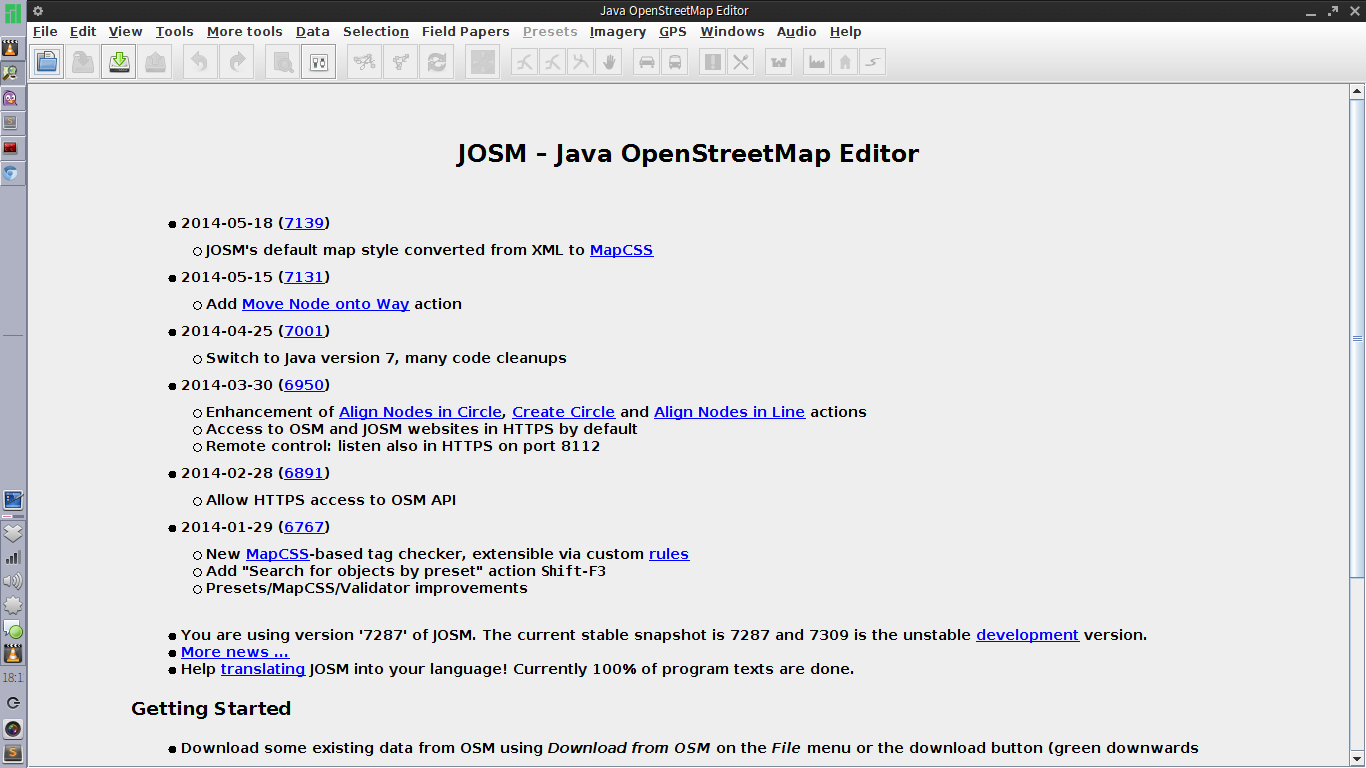Click the Dropbox tray icon
The image size is (1366, 768).
click(12, 533)
